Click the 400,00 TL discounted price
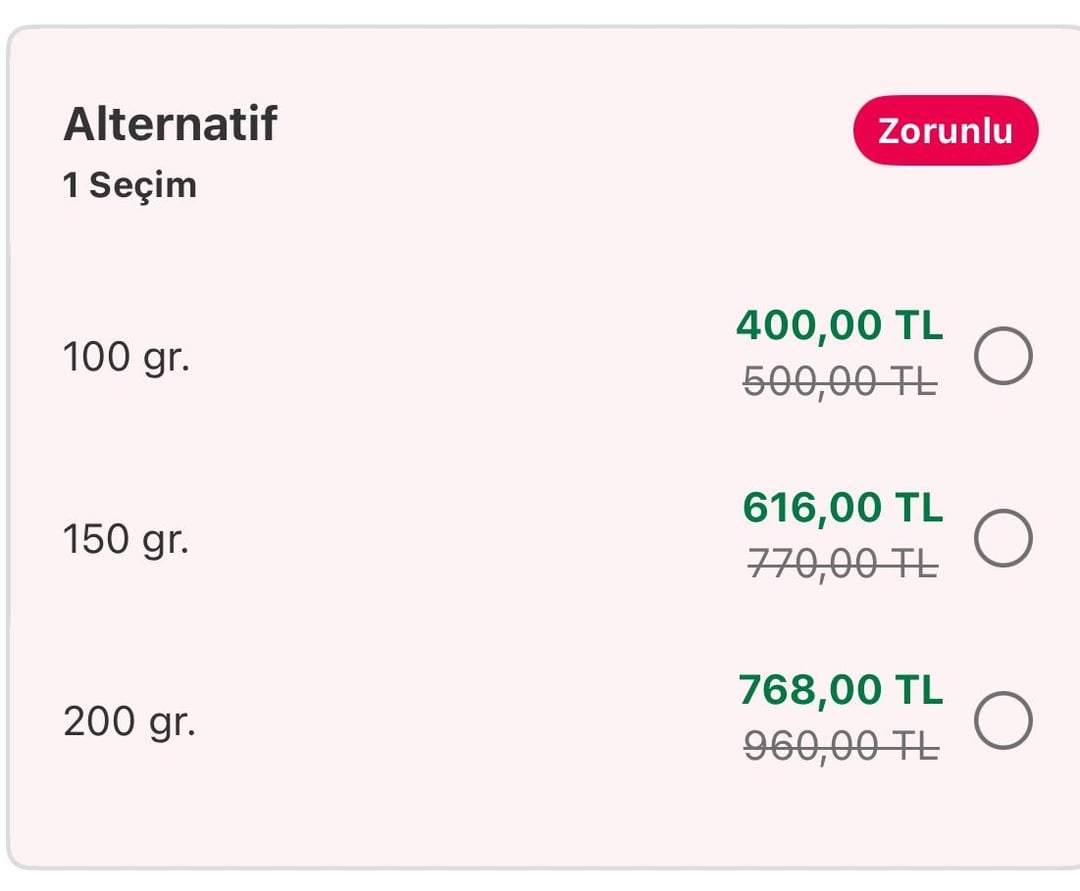Screen dimensions: 1080x891 tap(840, 325)
